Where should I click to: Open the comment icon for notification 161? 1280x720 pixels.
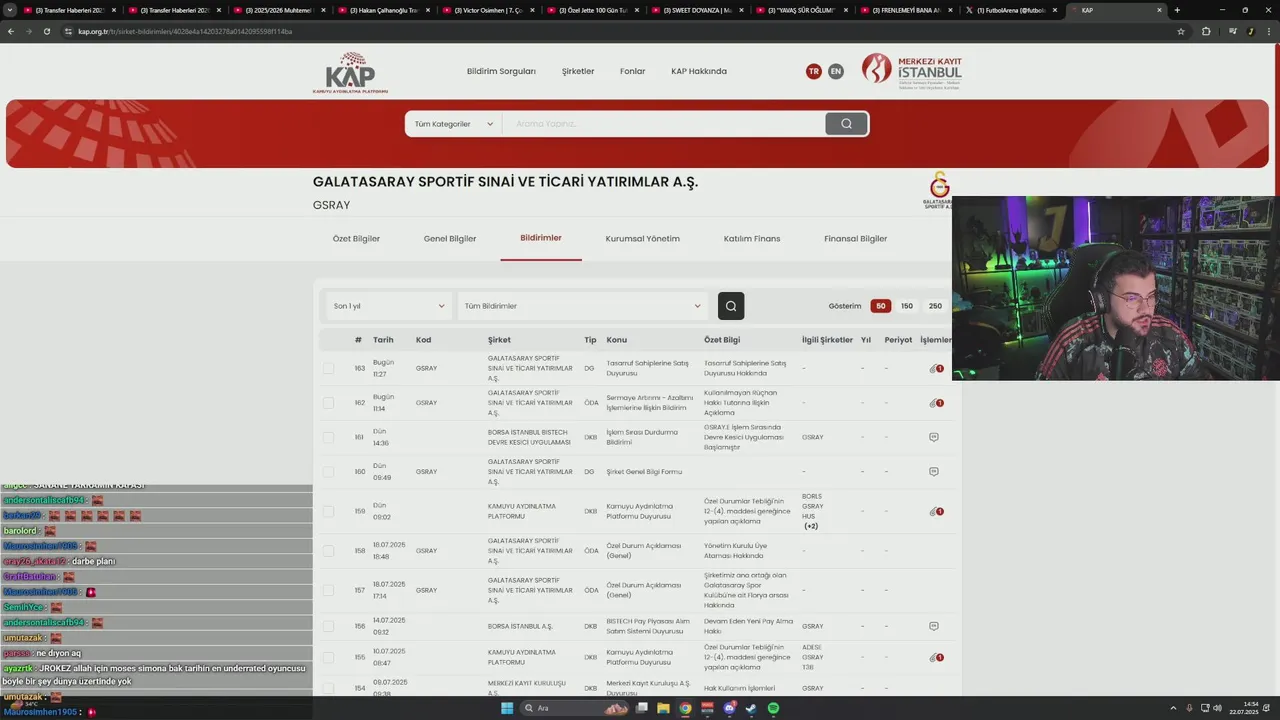tap(934, 437)
